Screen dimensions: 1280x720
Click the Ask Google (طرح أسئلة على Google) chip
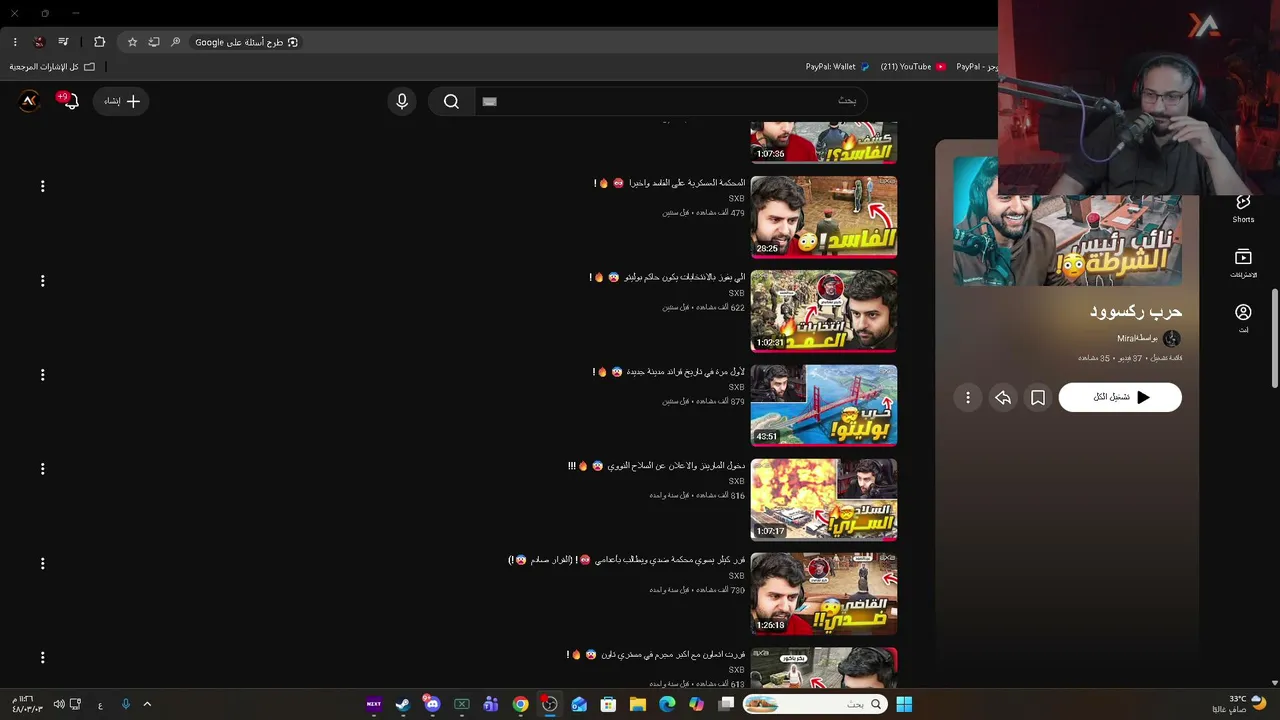(x=246, y=42)
